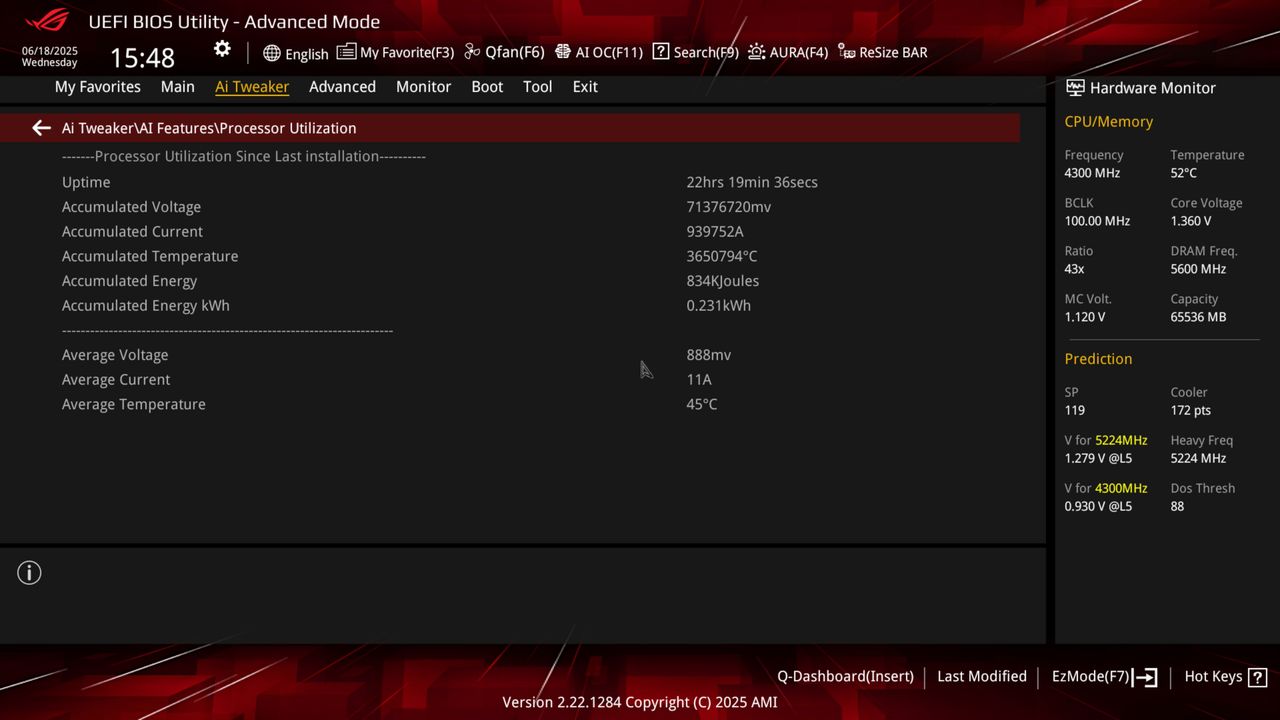This screenshot has width=1280, height=720.
Task: Open AURA lighting control
Action: point(788,52)
